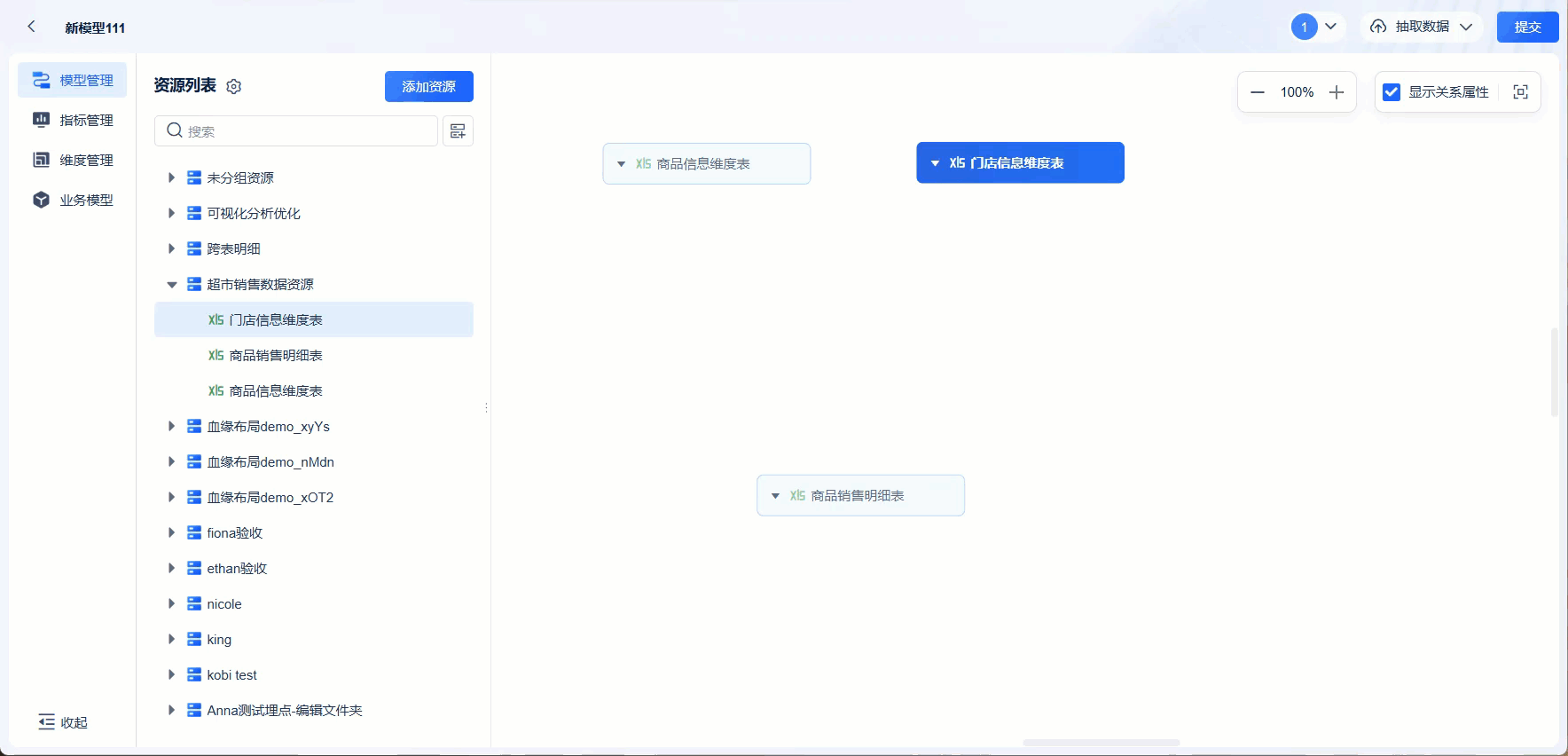1568x756 pixels.
Task: Expand the 血缘布局demo_xyYs group
Action: [171, 426]
